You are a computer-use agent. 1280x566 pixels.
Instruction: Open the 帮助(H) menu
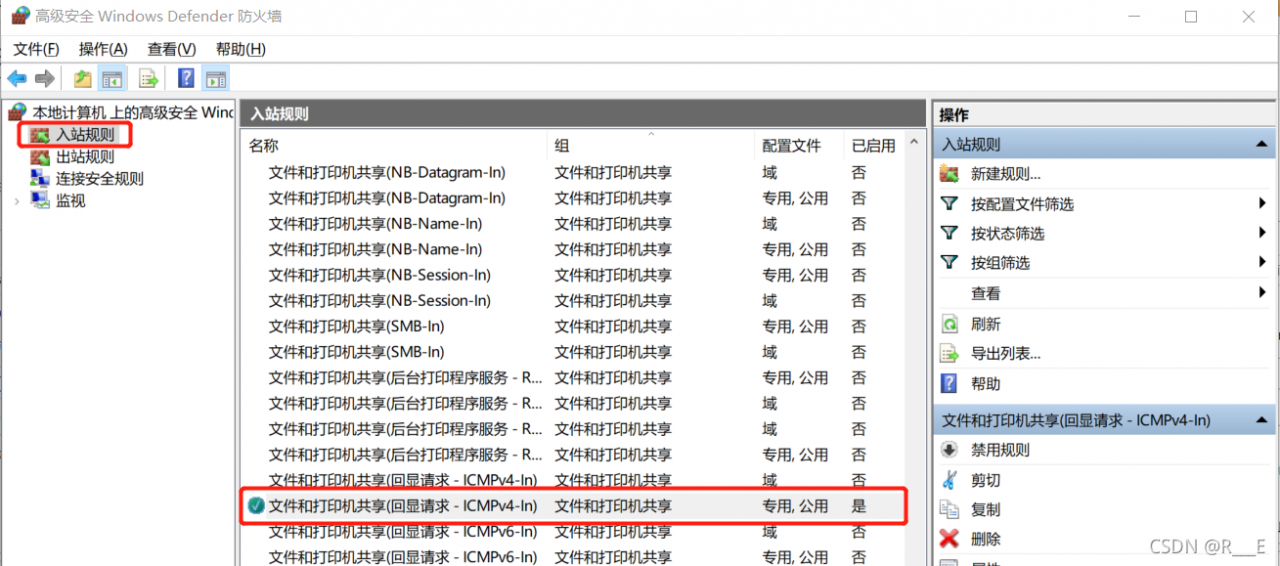[240, 49]
